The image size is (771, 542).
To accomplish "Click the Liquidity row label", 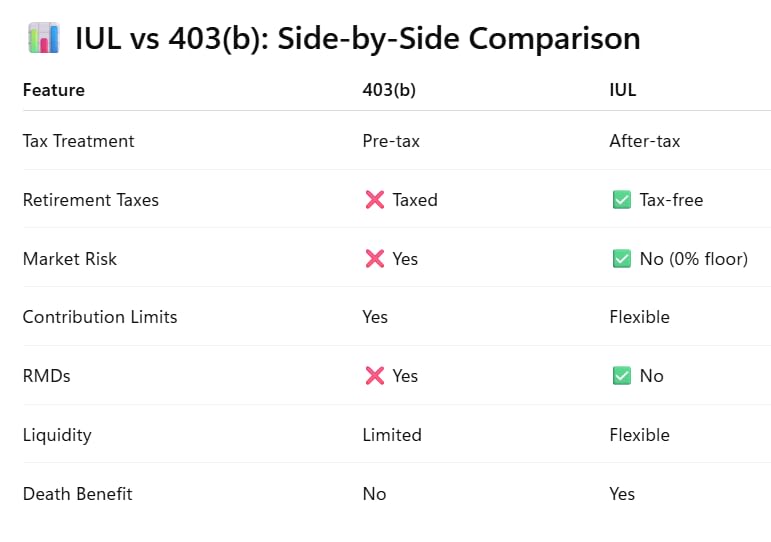I will [57, 435].
